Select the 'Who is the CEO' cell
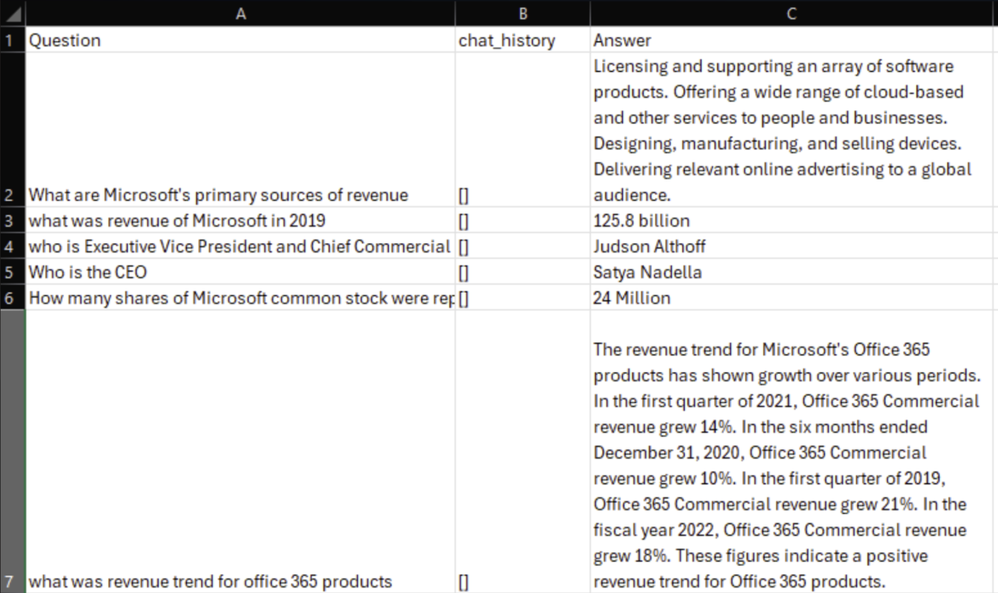The image size is (998, 593). [x=241, y=272]
